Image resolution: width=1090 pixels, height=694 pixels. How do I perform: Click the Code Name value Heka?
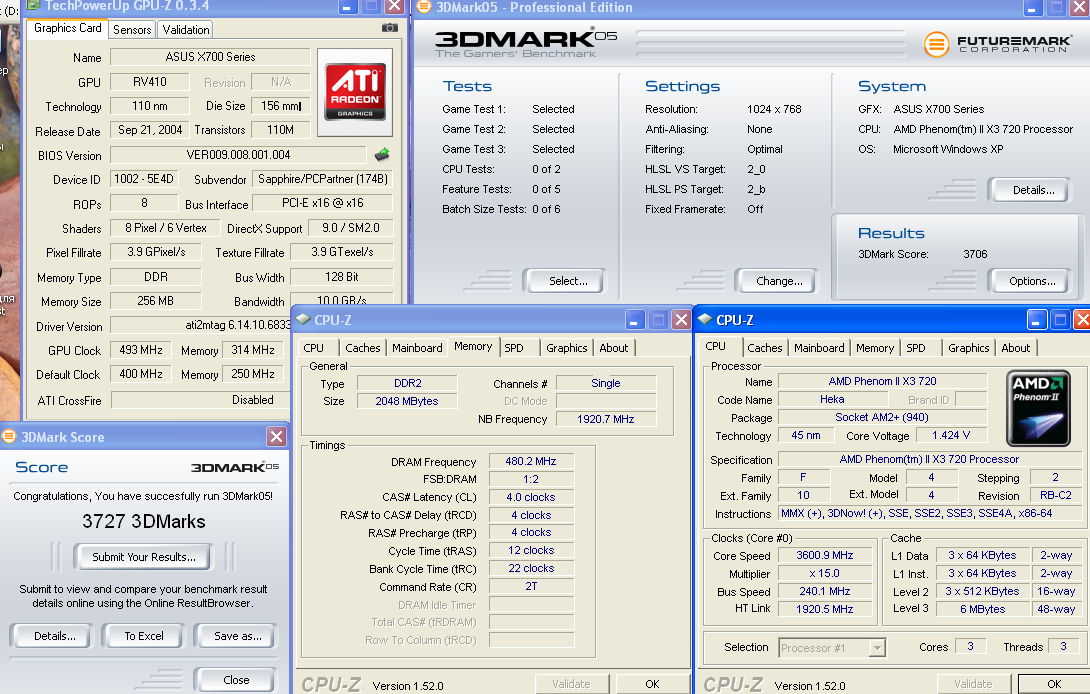(832, 399)
